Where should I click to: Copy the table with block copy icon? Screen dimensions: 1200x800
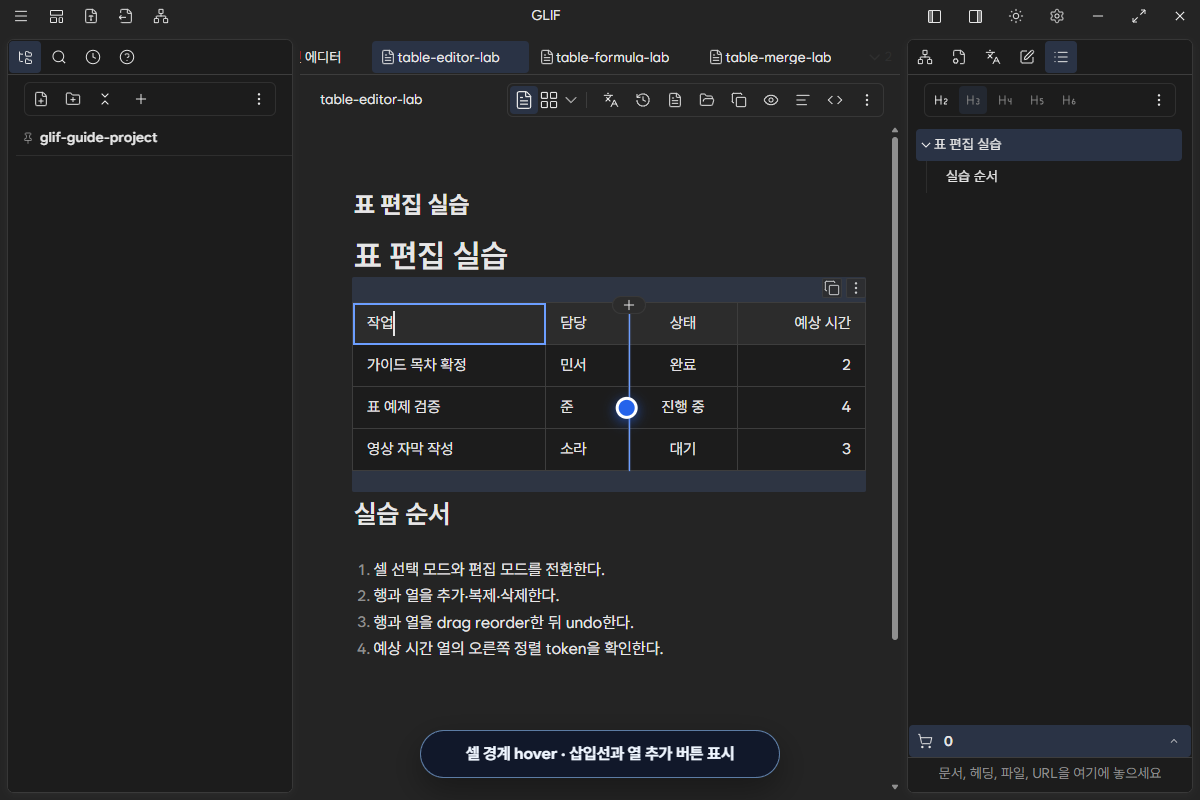pyautogui.click(x=832, y=288)
